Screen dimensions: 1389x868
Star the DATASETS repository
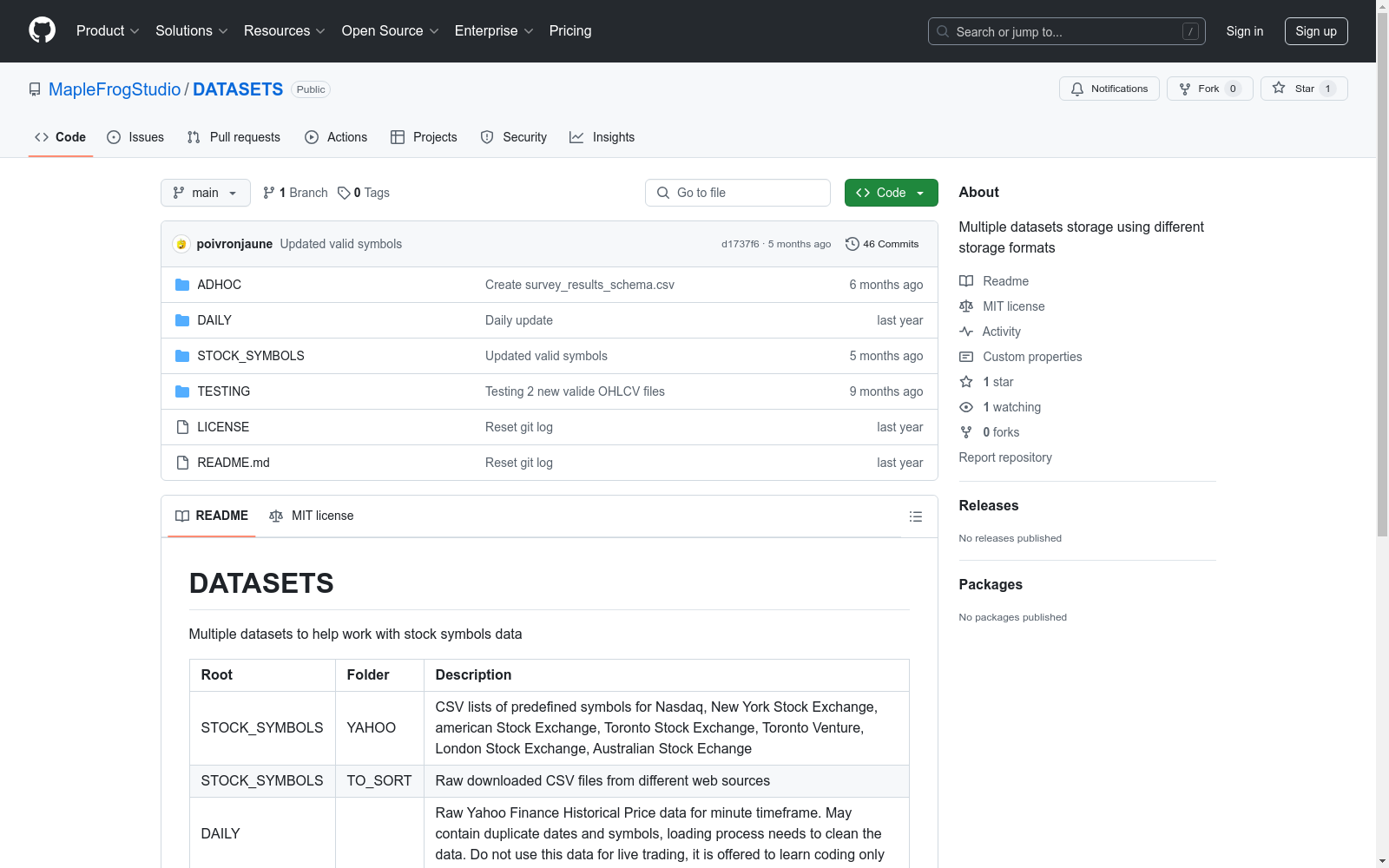pos(1303,89)
